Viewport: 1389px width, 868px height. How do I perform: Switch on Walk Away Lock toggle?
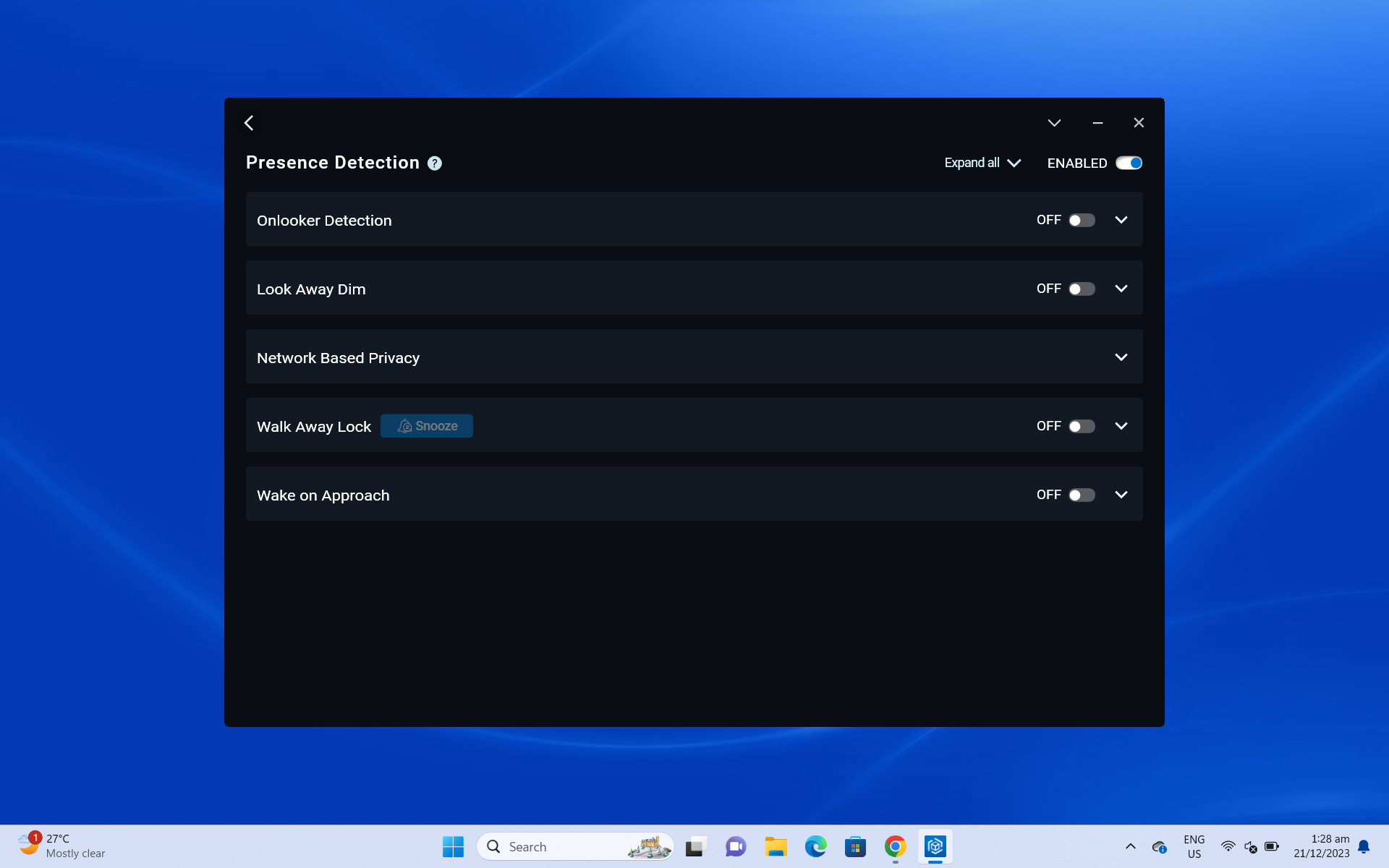coord(1082,426)
